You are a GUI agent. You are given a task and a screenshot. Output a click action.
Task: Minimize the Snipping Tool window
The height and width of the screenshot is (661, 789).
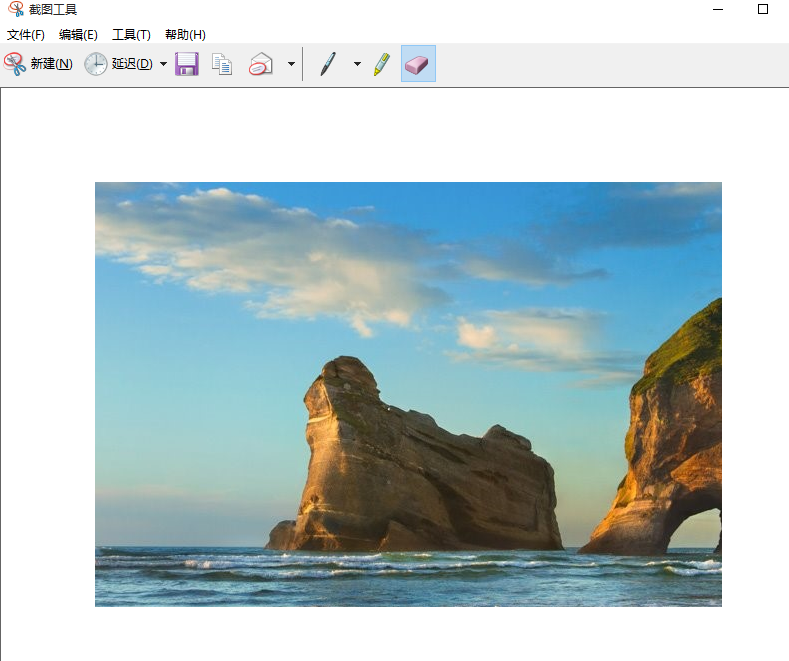click(717, 9)
